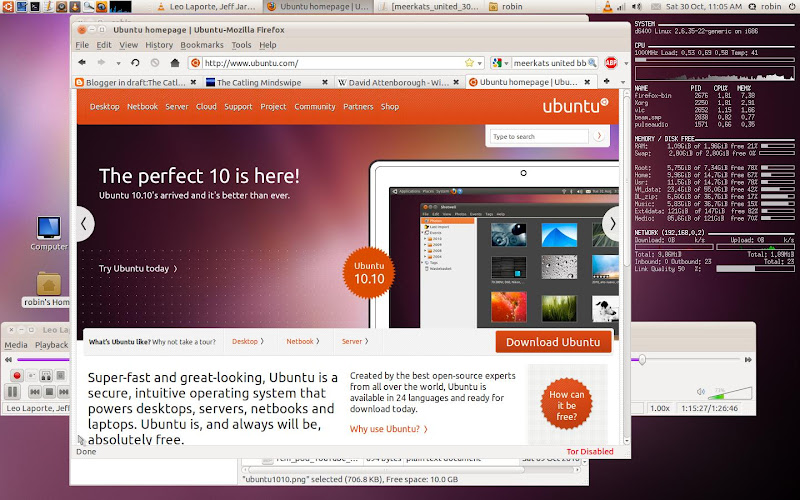Adjust the VLC volume slider
800x500 pixels.
731,393
